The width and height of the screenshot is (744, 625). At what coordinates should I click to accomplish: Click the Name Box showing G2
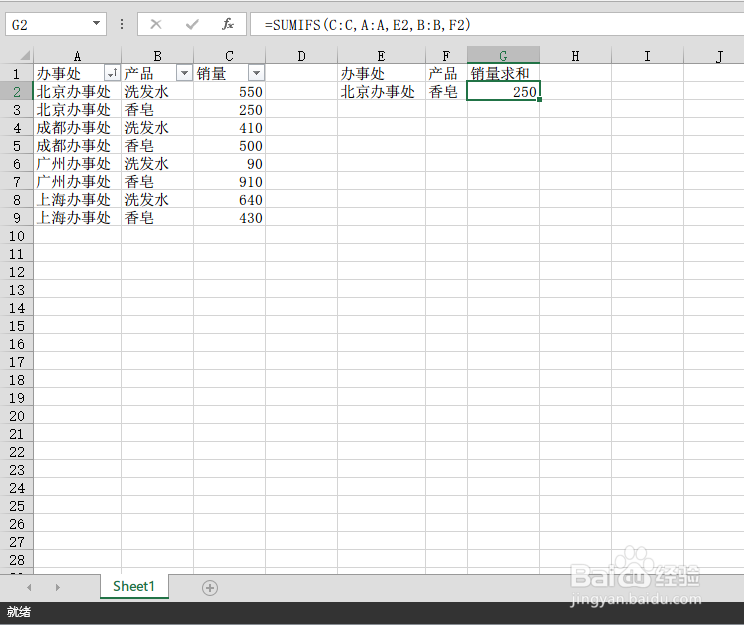tap(56, 24)
